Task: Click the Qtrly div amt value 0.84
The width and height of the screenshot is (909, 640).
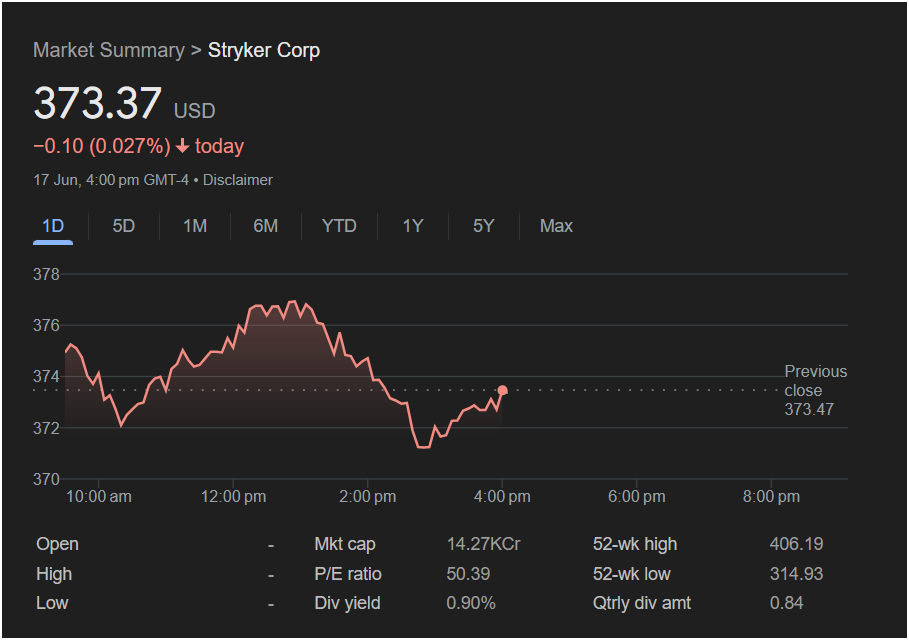Action: click(787, 603)
